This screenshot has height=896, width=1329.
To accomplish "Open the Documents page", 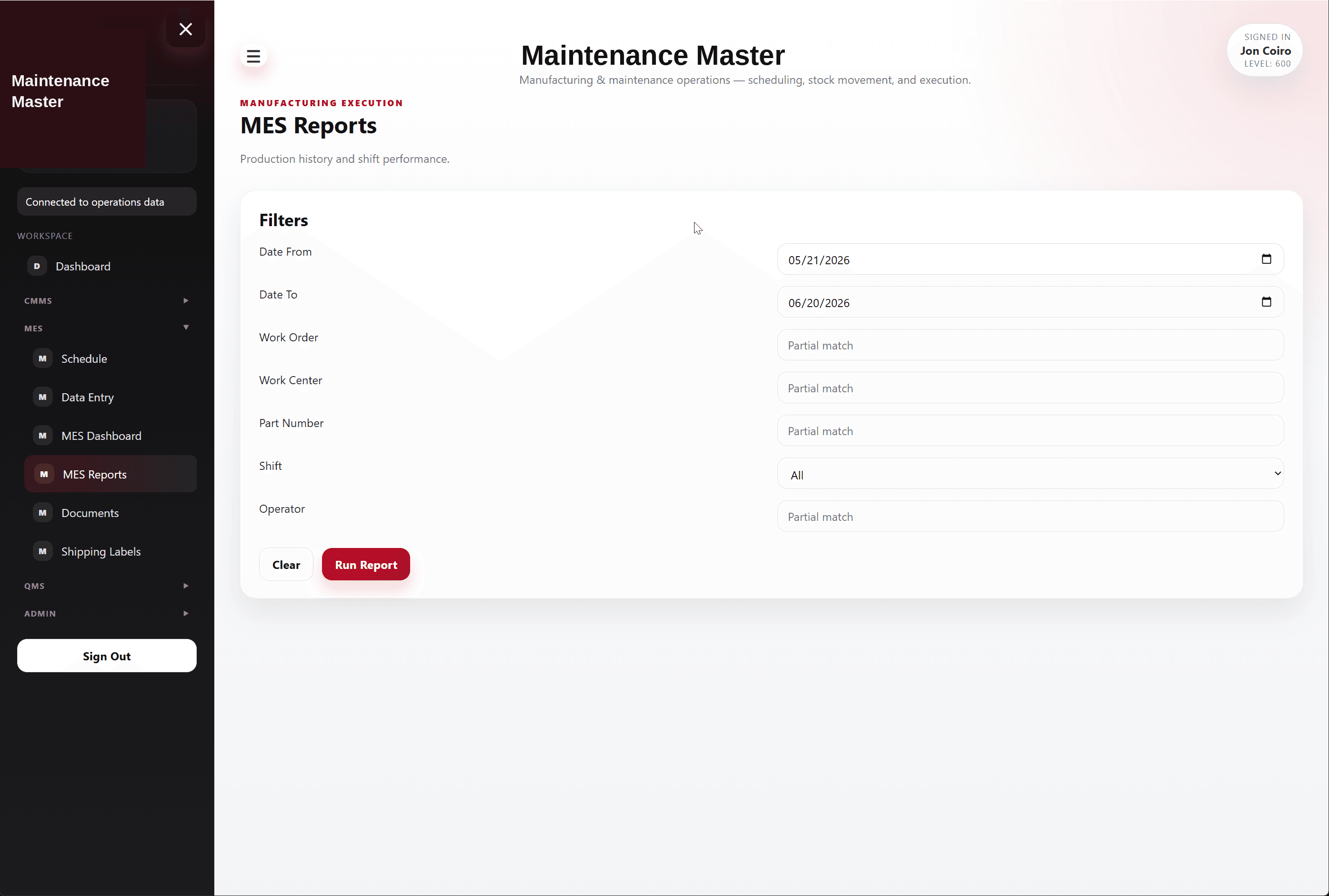I will [x=110, y=513].
